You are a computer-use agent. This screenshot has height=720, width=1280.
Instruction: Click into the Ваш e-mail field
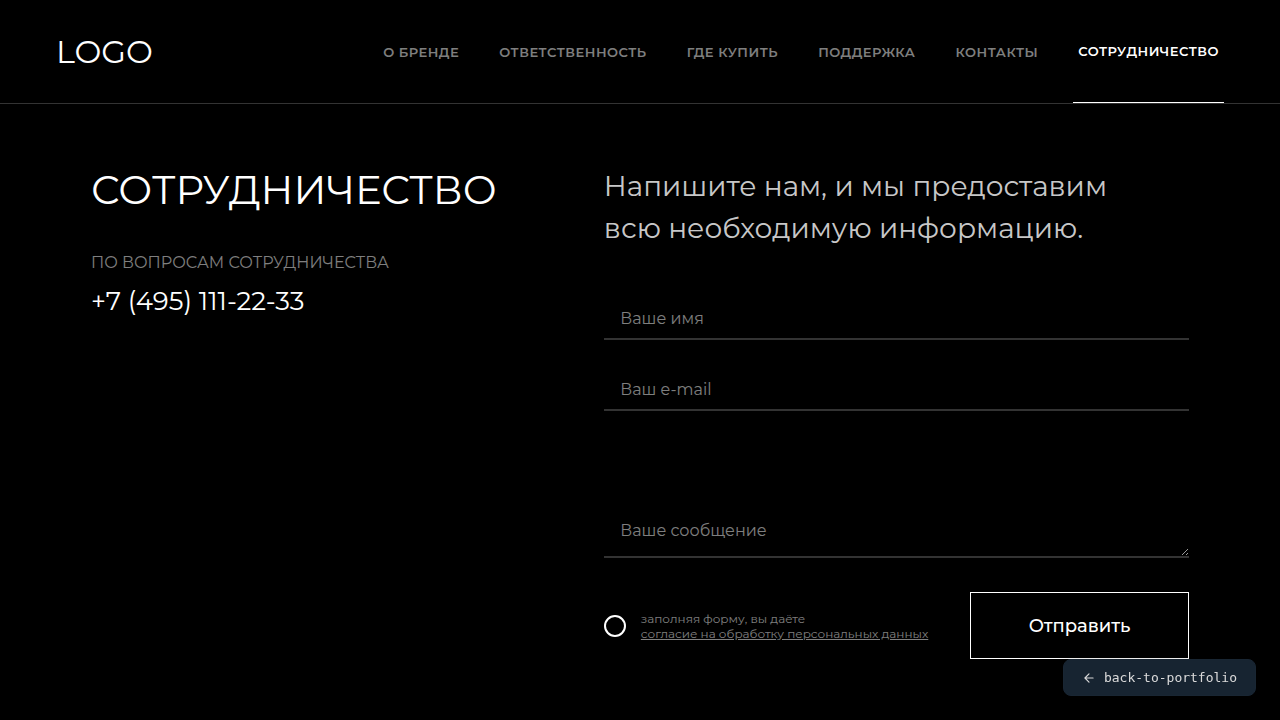pos(896,390)
